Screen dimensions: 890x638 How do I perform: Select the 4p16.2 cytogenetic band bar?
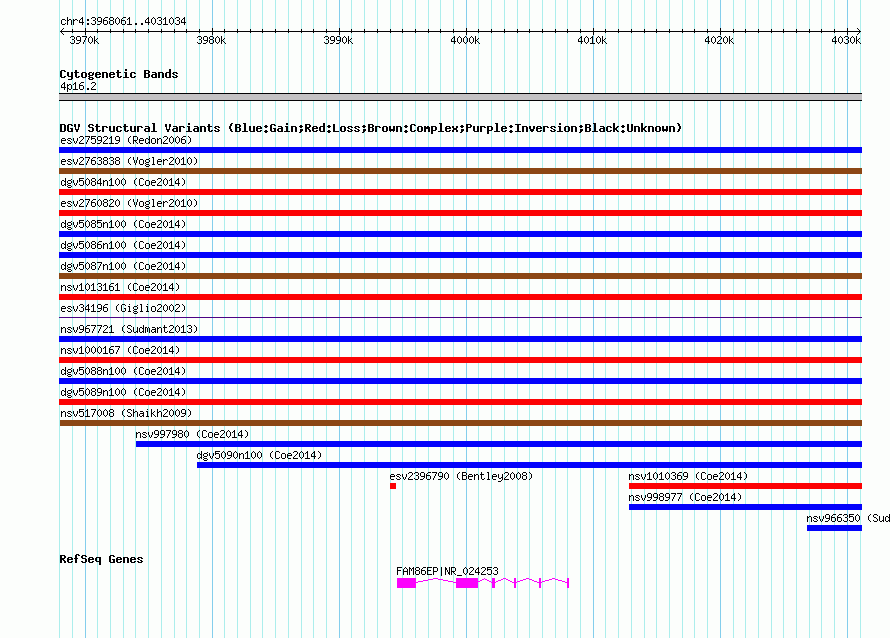pyautogui.click(x=460, y=97)
